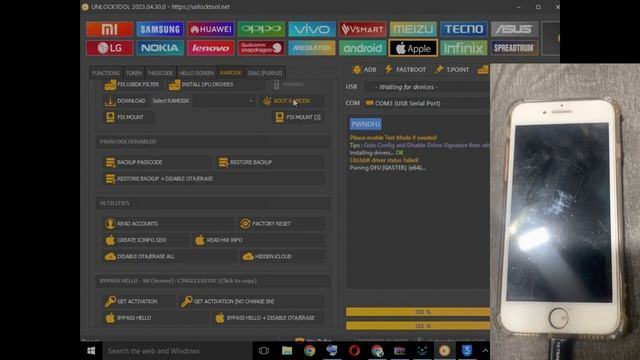Copy the Bypass Hello serial number text

tap(178, 281)
